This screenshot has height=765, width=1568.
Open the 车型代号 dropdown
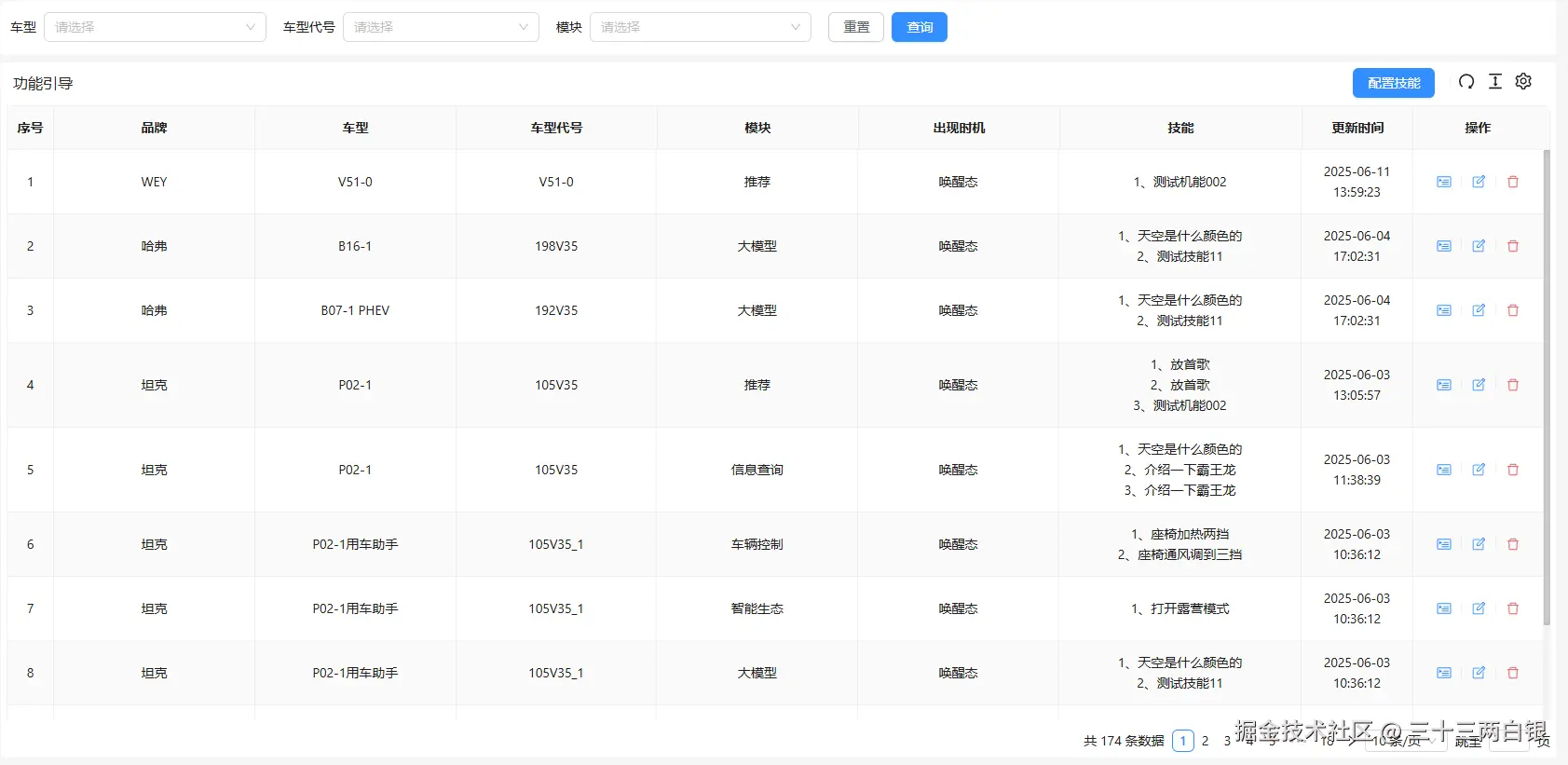pos(441,27)
